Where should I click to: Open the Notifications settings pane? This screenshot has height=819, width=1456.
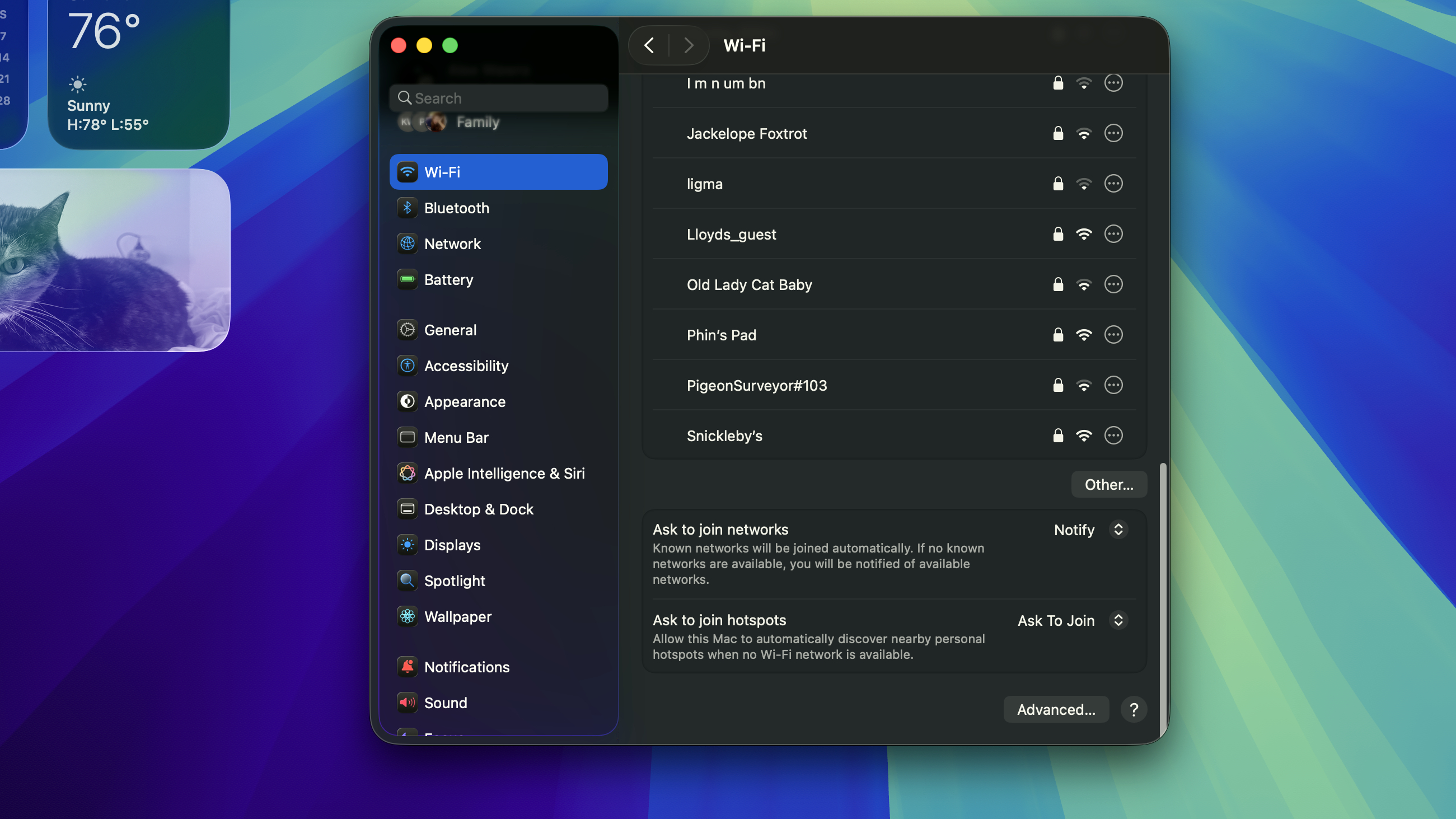(466, 667)
